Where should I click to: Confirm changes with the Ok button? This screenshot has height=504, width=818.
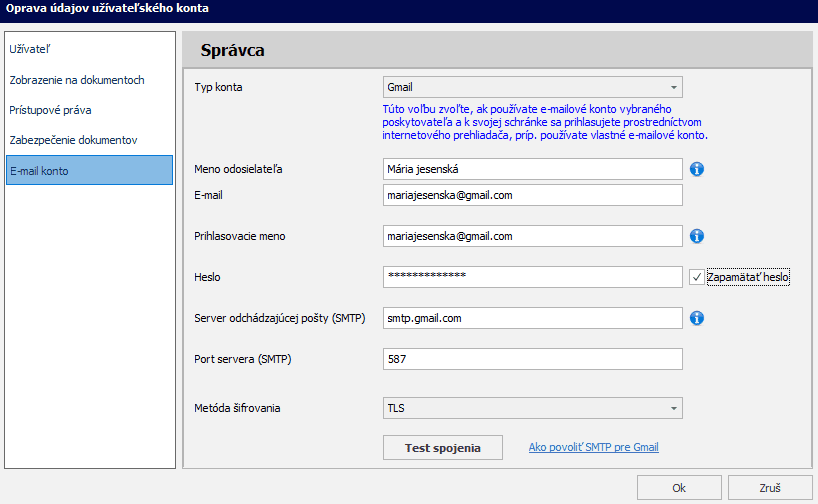pos(678,488)
